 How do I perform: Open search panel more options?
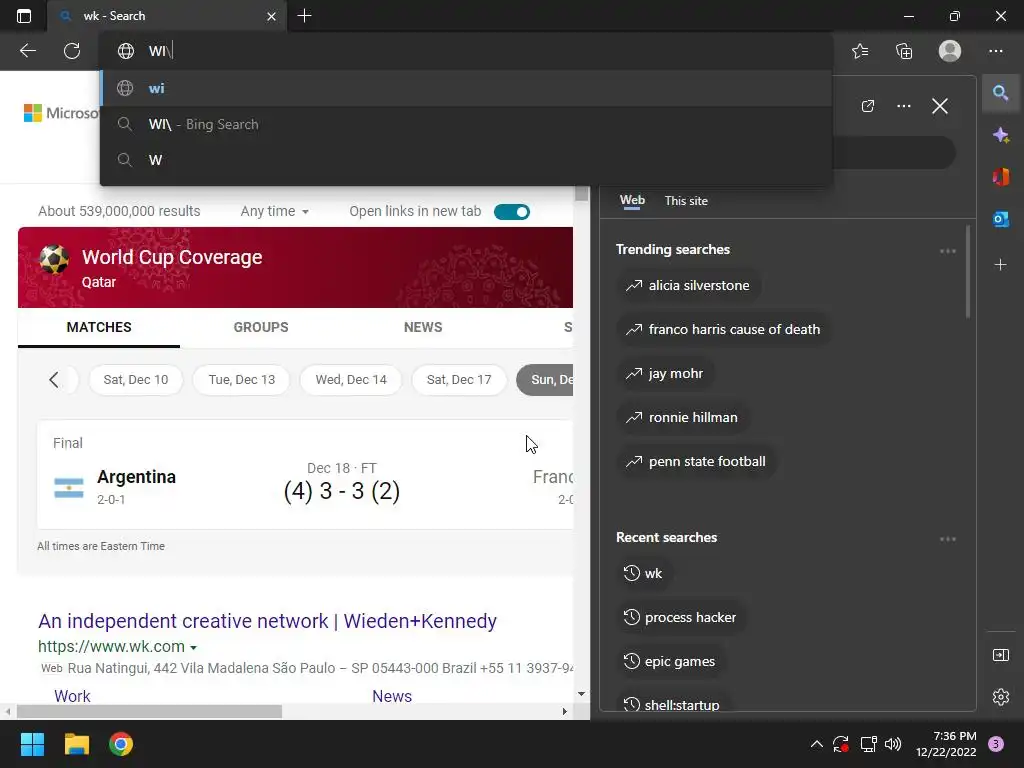pos(904,106)
